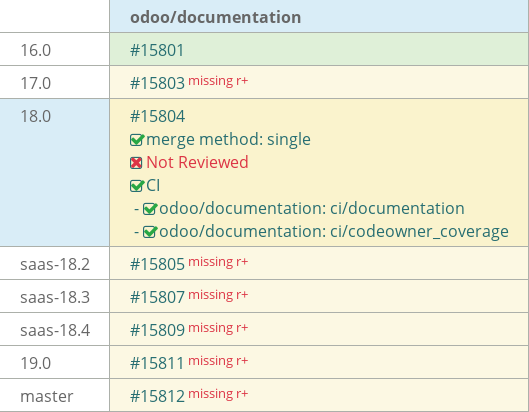Screen dimensions: 529x412
Task: Click the 'merge method: single' text
Action: (x=228, y=140)
